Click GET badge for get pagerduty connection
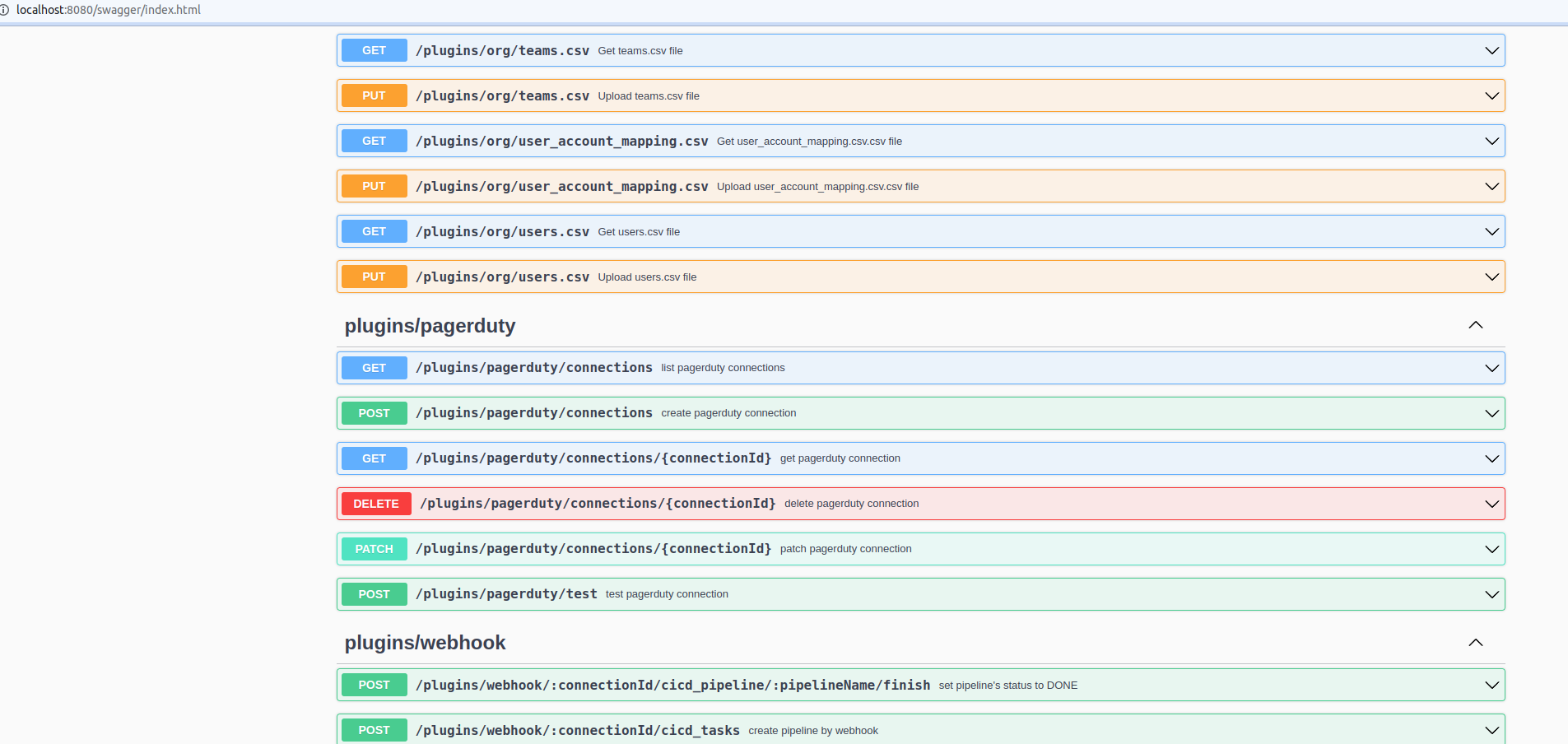The height and width of the screenshot is (744, 1568). click(374, 458)
